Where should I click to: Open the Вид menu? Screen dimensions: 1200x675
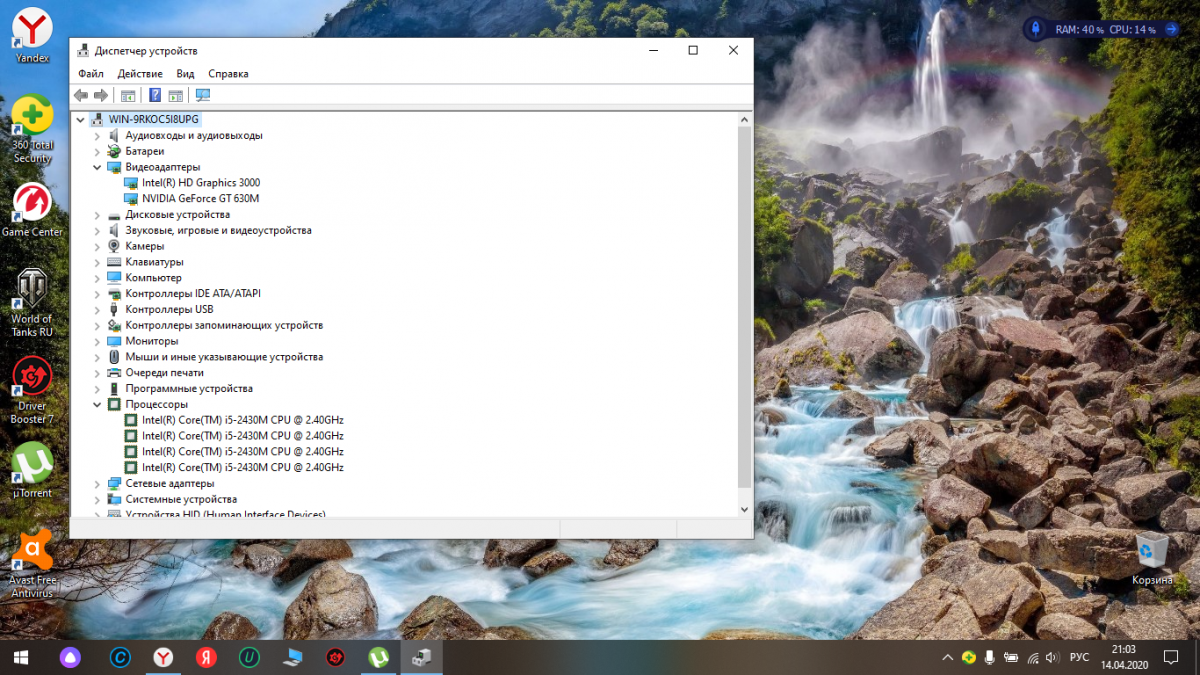[185, 74]
